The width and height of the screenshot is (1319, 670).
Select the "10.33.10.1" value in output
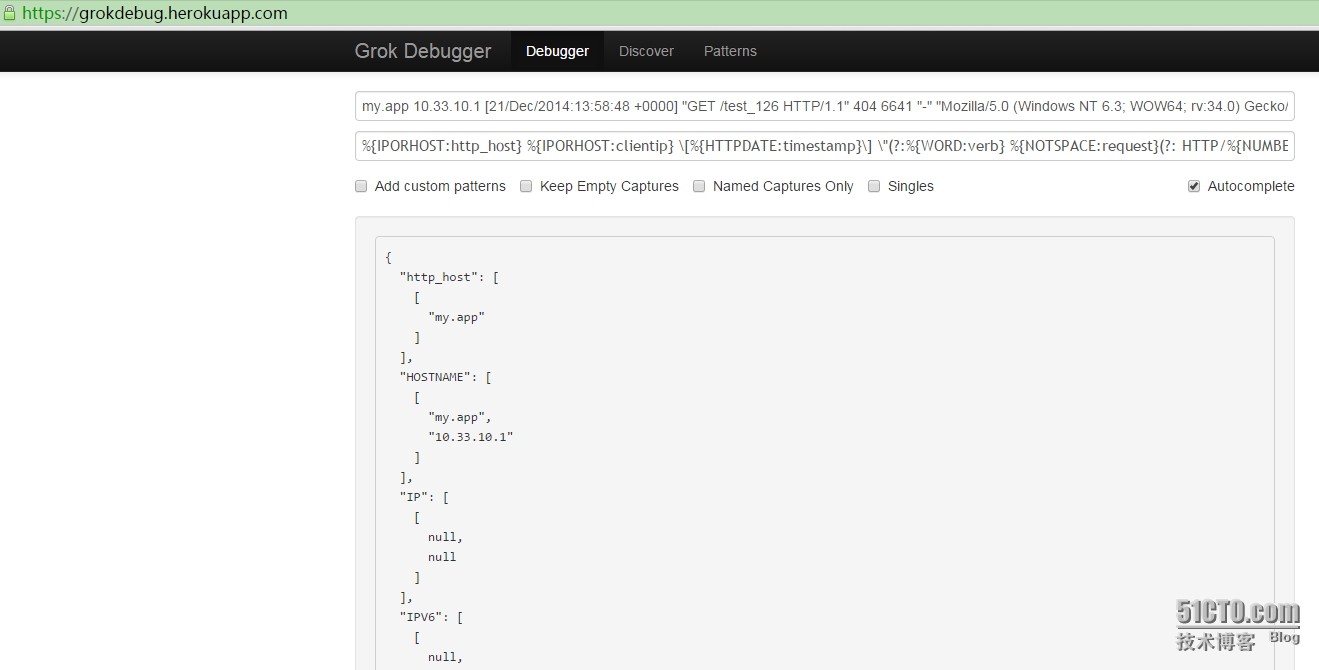pos(471,437)
